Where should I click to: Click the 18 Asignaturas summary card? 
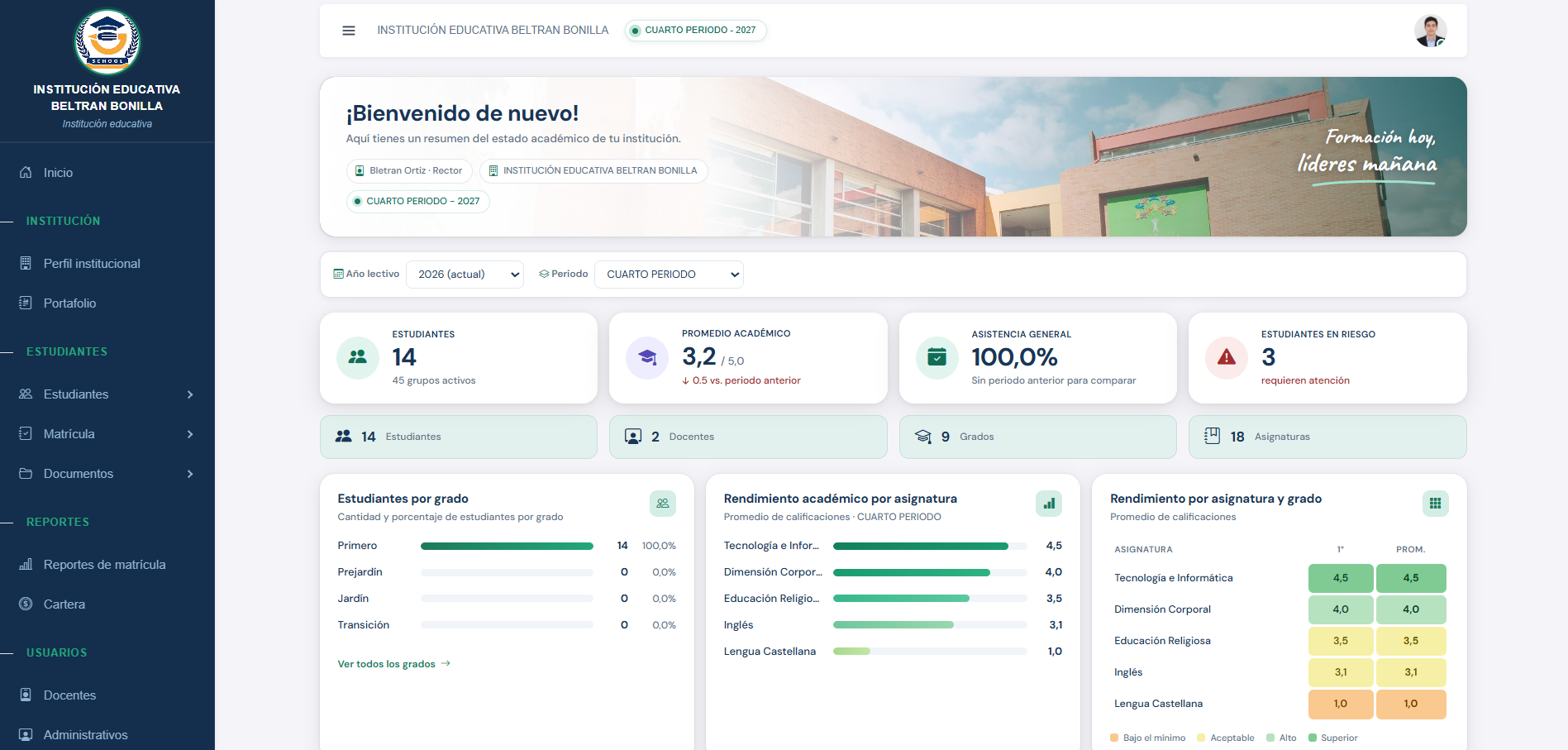[1327, 437]
